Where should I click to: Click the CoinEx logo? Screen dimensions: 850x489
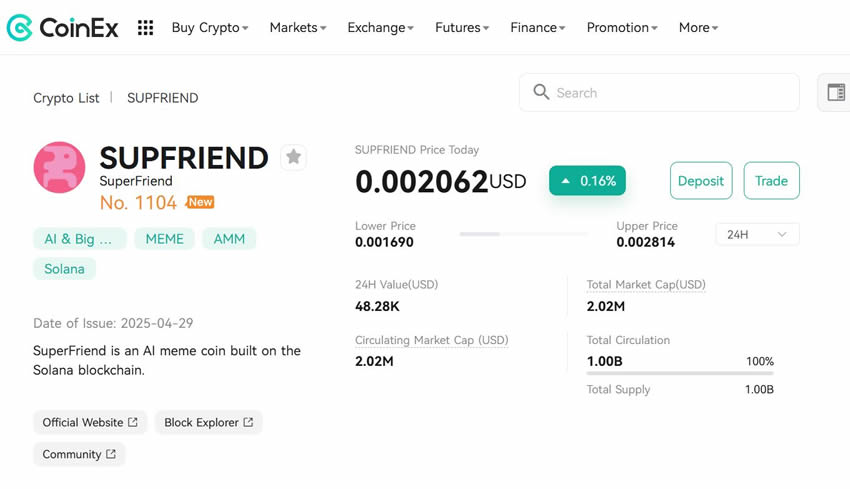pos(62,28)
